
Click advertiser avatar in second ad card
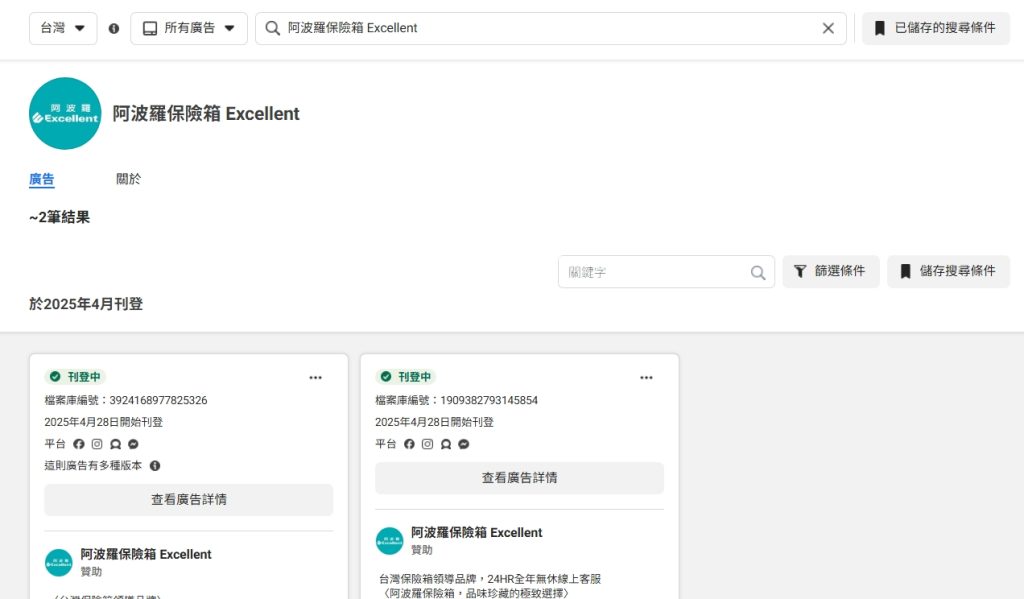389,541
